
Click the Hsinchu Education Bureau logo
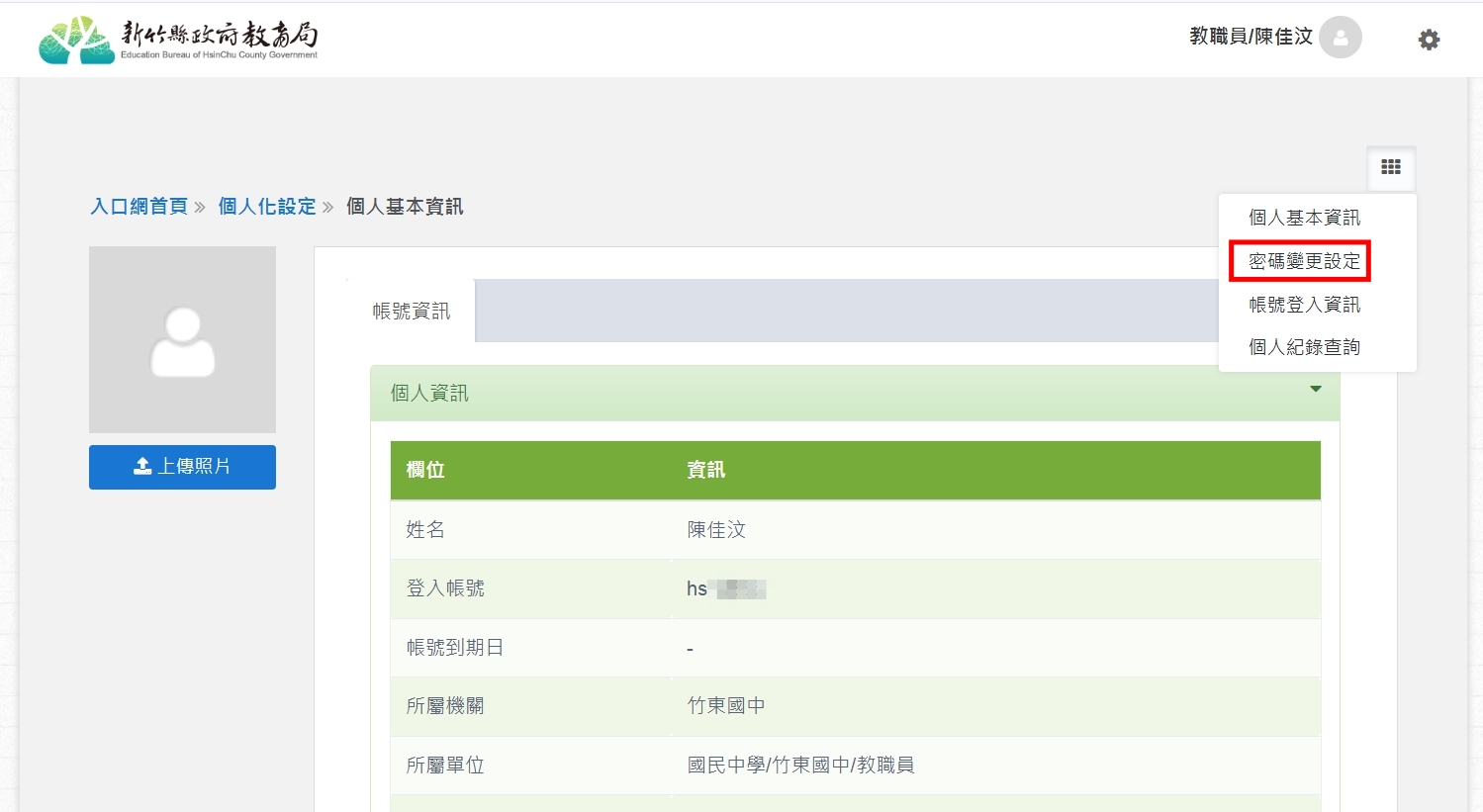click(179, 40)
